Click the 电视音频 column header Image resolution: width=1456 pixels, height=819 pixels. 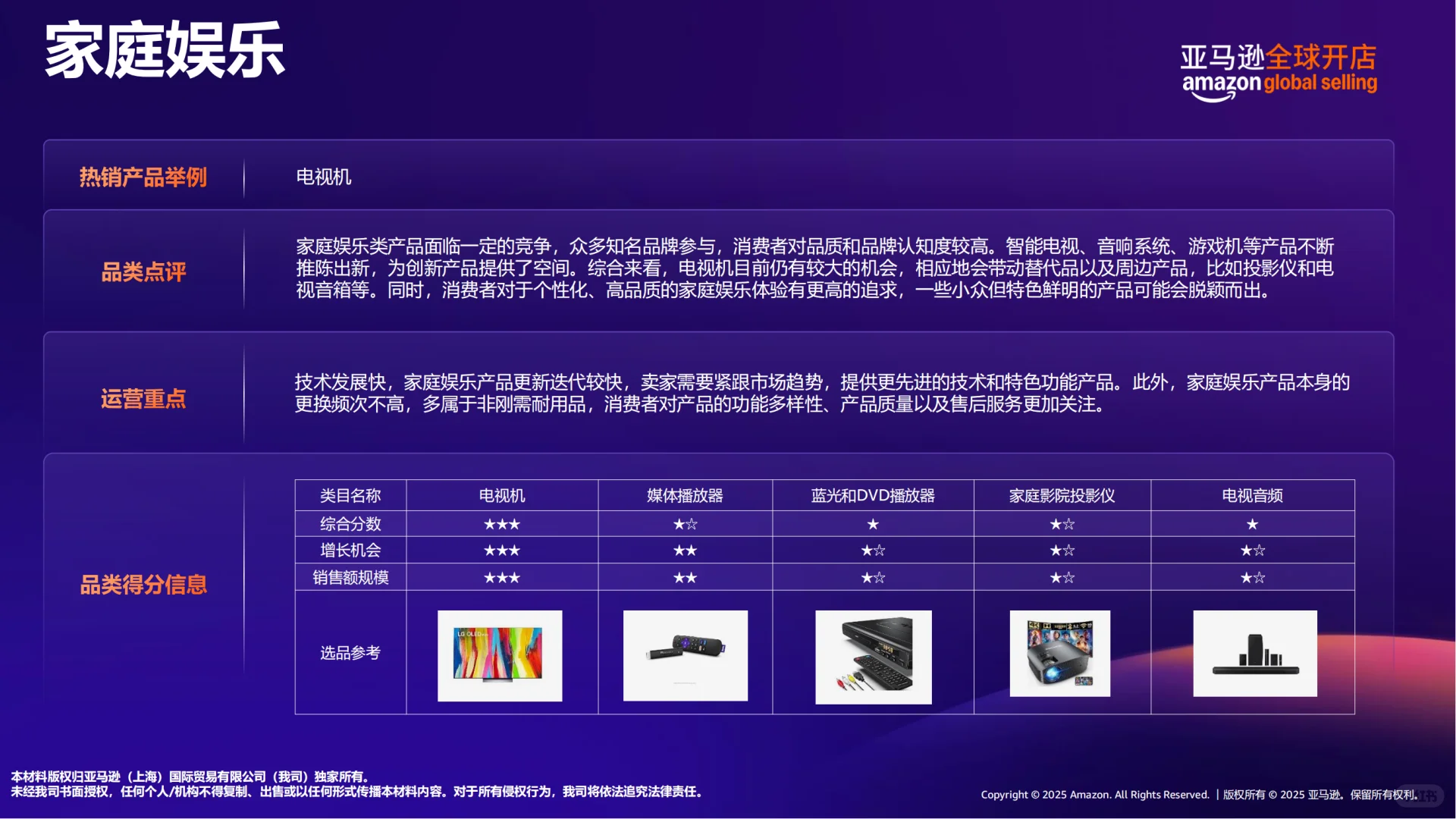[1253, 495]
